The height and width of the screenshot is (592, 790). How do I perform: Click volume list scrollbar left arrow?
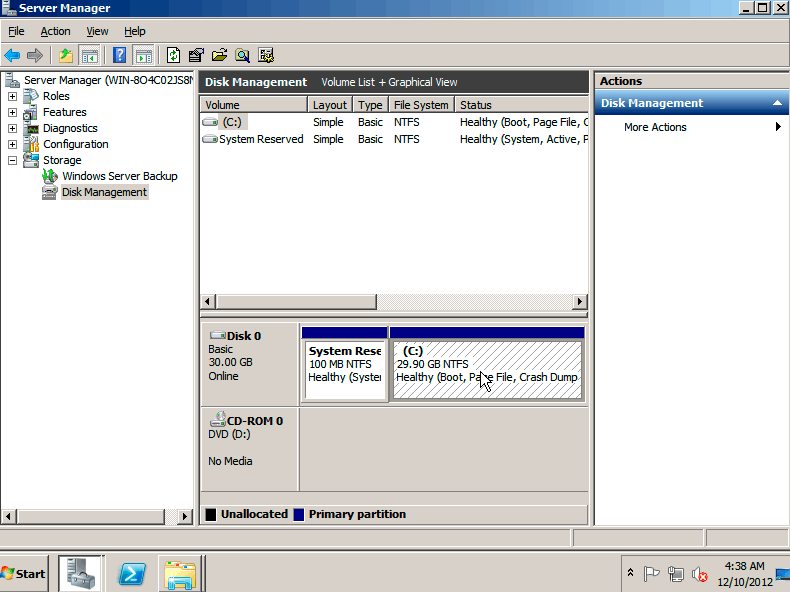[208, 302]
